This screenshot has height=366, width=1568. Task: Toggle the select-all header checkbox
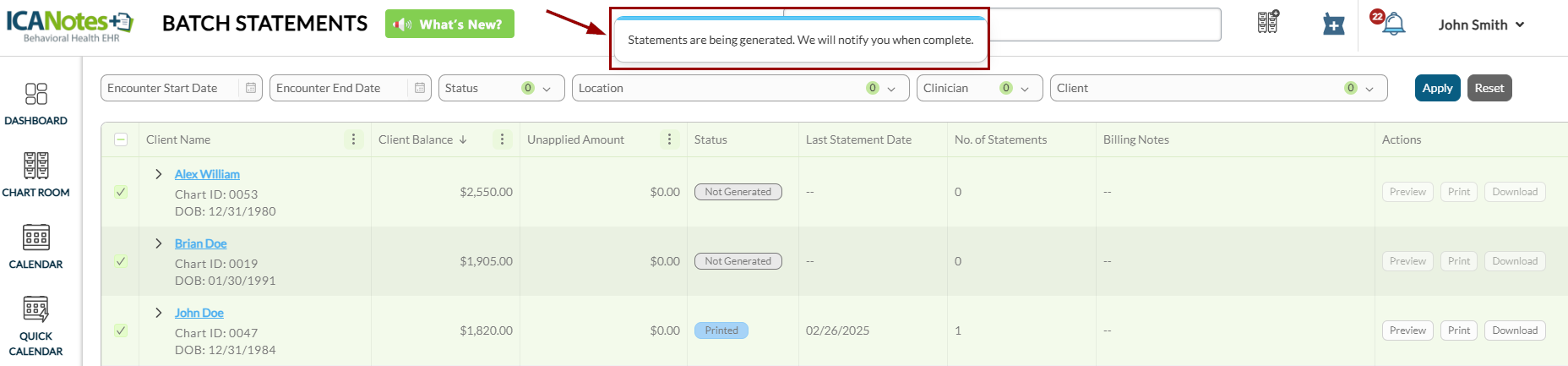121,139
